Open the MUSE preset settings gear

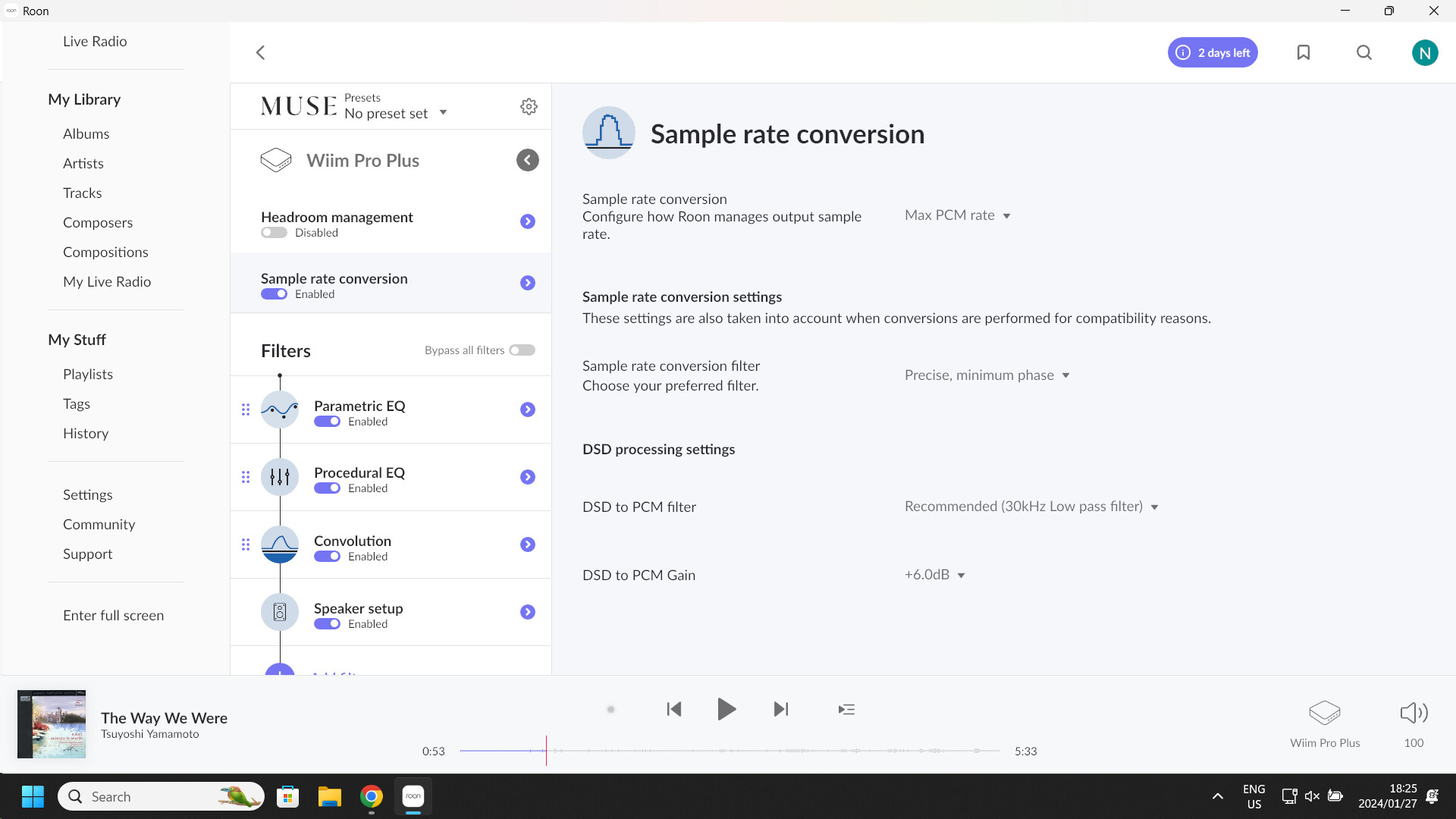pos(529,106)
